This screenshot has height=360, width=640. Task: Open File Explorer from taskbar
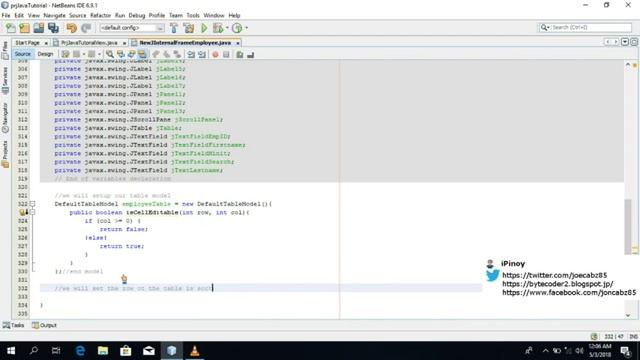[103, 351]
